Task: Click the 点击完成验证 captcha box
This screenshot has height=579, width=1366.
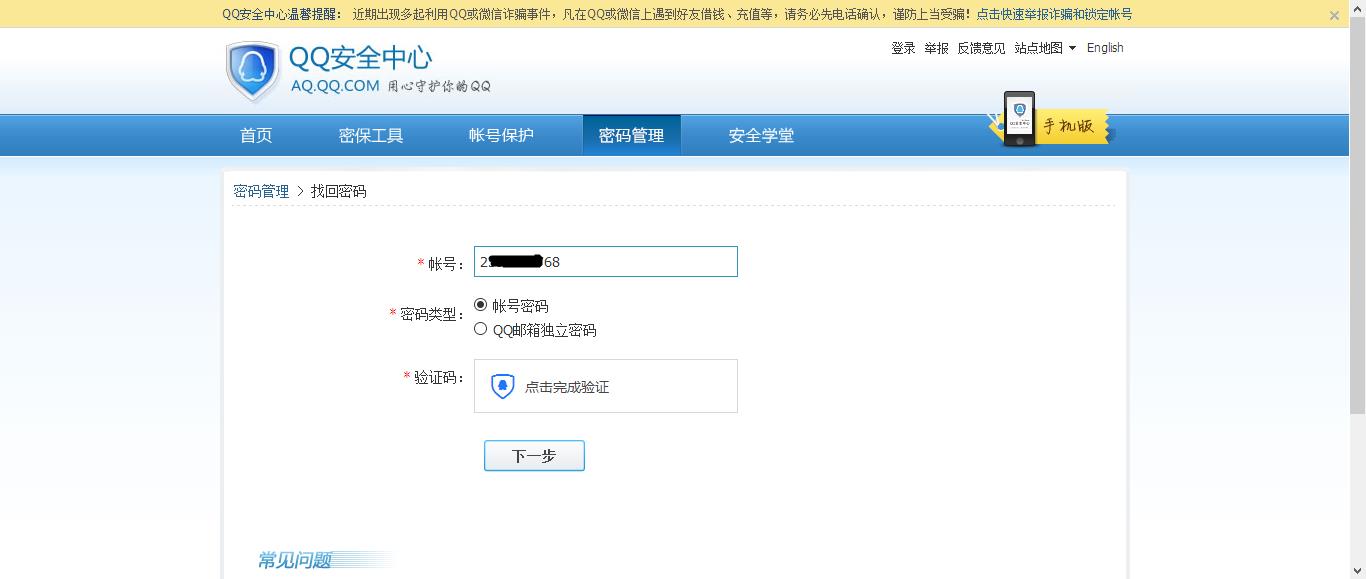Action: coord(606,386)
